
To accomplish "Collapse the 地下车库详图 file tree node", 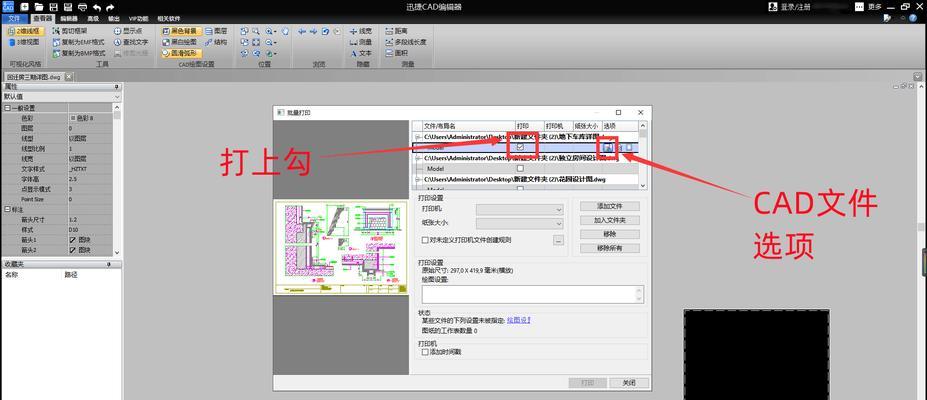I will [x=418, y=136].
